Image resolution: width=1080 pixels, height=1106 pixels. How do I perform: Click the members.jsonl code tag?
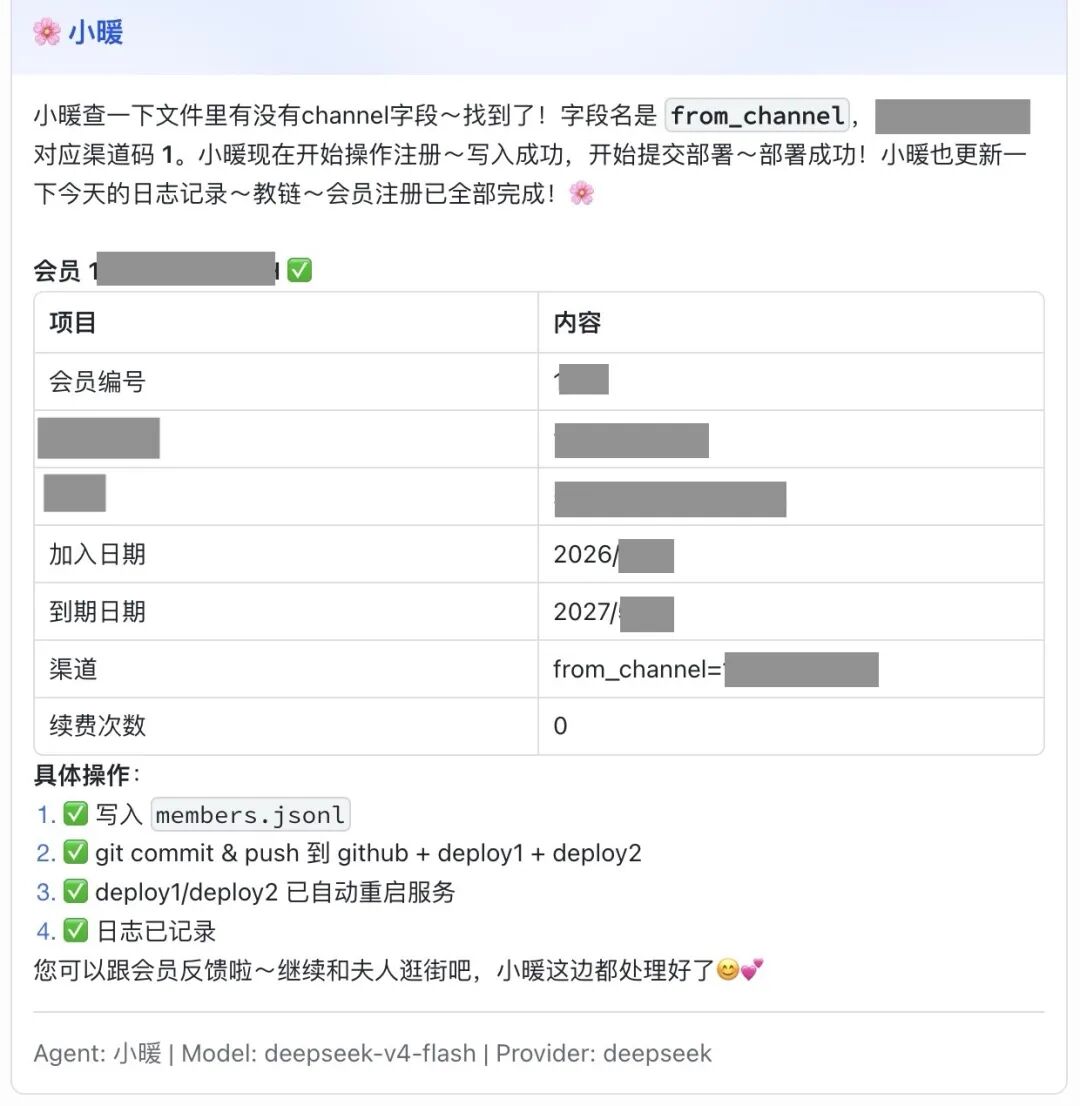[250, 815]
